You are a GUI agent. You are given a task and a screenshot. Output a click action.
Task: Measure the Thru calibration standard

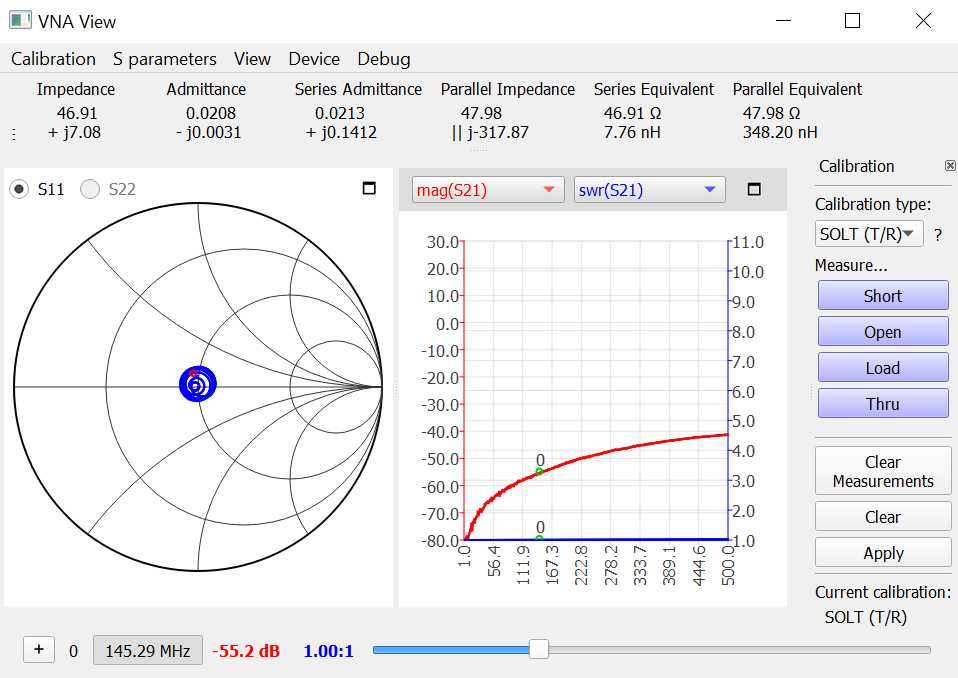(x=883, y=404)
